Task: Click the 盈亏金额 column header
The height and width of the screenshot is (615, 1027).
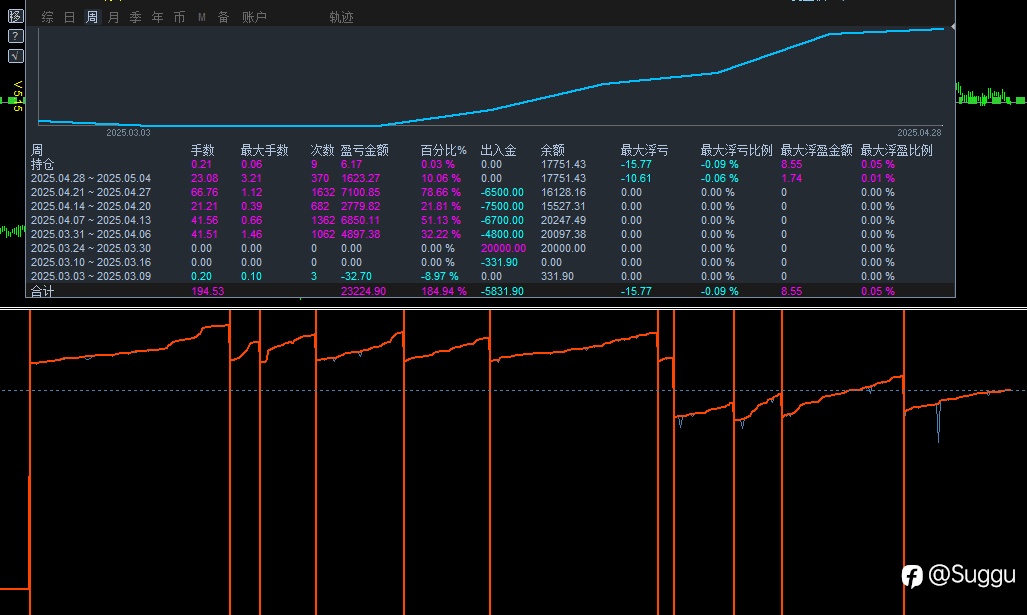Action: [364, 150]
